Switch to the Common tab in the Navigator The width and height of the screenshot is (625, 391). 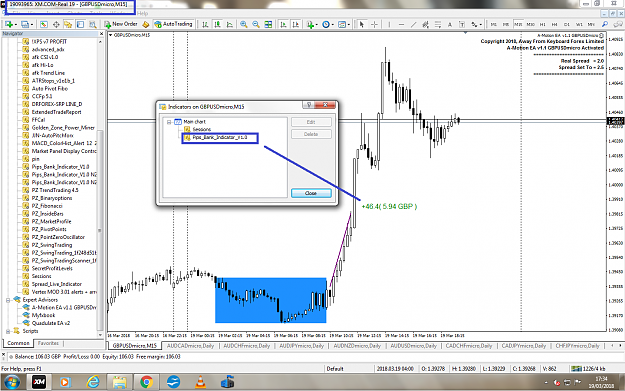coord(18,343)
